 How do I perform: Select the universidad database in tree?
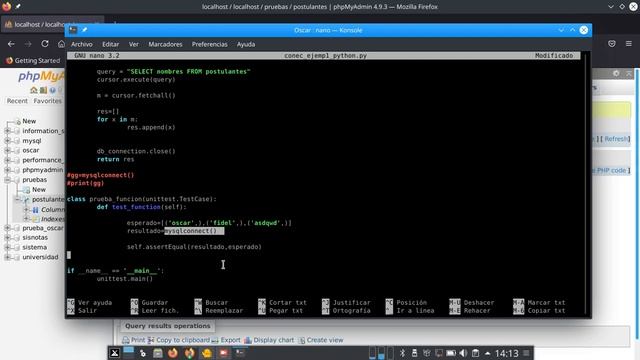click(40, 257)
